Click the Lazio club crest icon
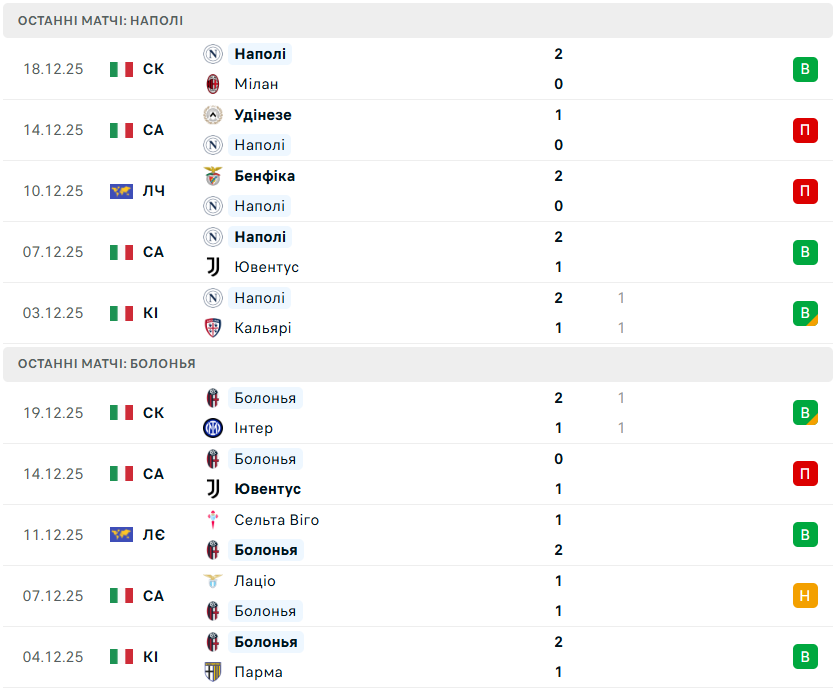This screenshot has width=837, height=690. point(213,581)
